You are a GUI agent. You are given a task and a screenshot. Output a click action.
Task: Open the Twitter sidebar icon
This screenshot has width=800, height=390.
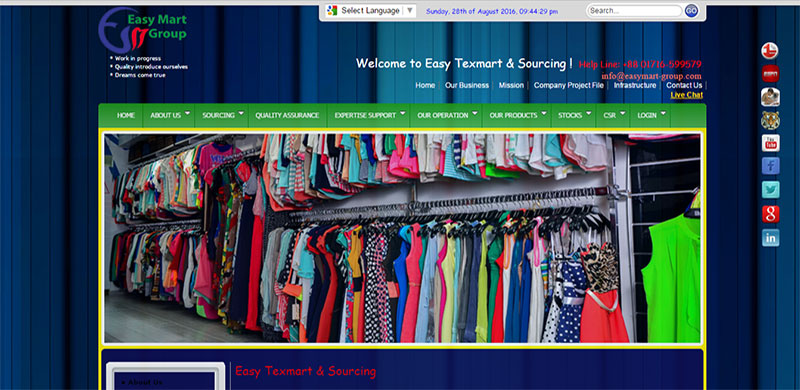pos(770,189)
